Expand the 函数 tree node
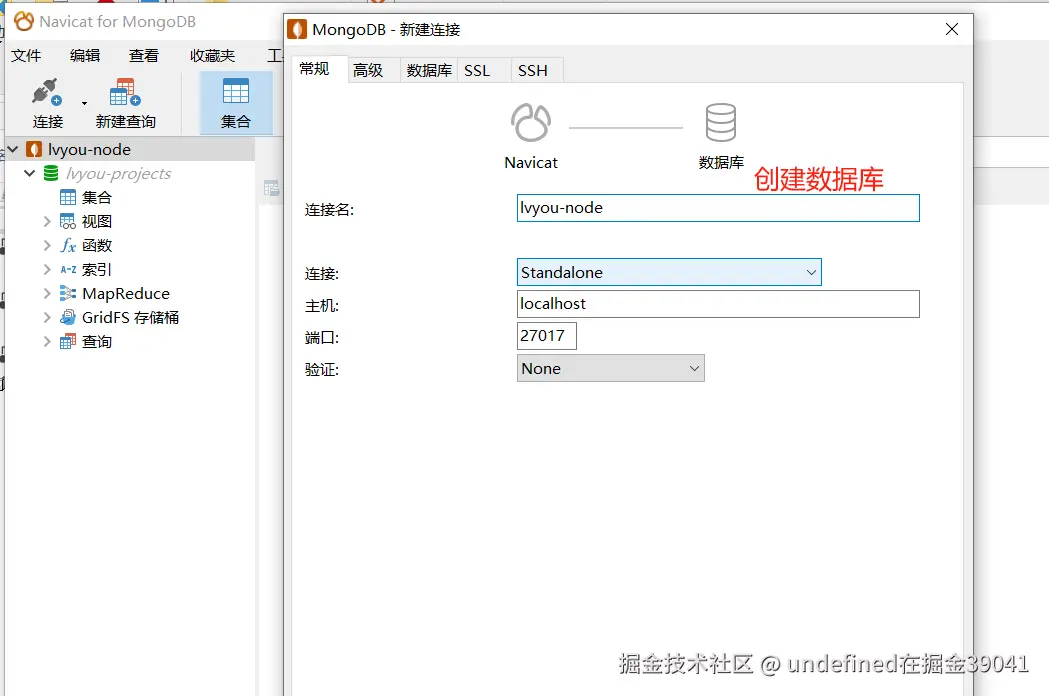1049x696 pixels. (x=47, y=246)
